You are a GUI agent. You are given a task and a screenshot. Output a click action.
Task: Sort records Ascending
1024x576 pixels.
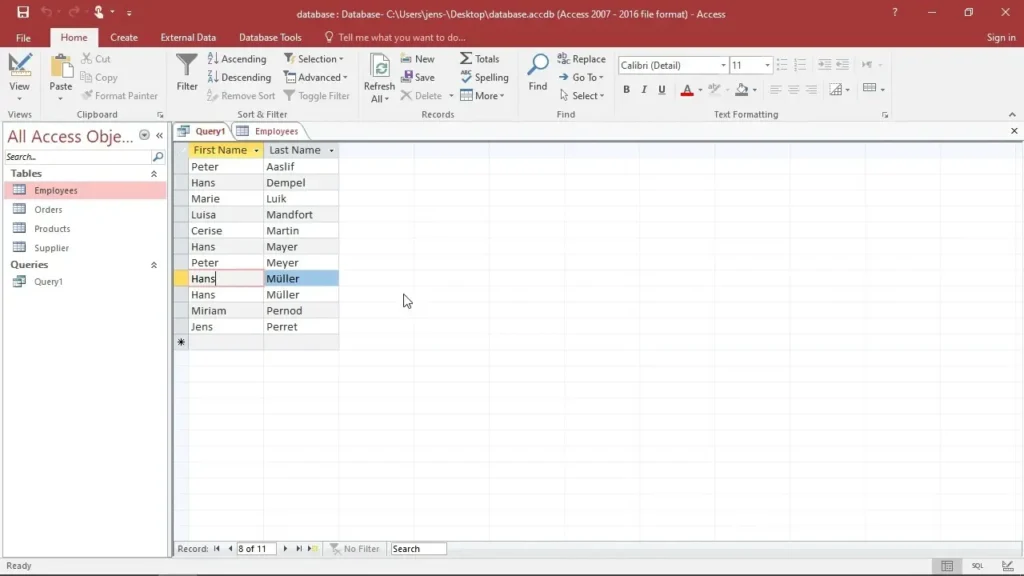tap(236, 59)
